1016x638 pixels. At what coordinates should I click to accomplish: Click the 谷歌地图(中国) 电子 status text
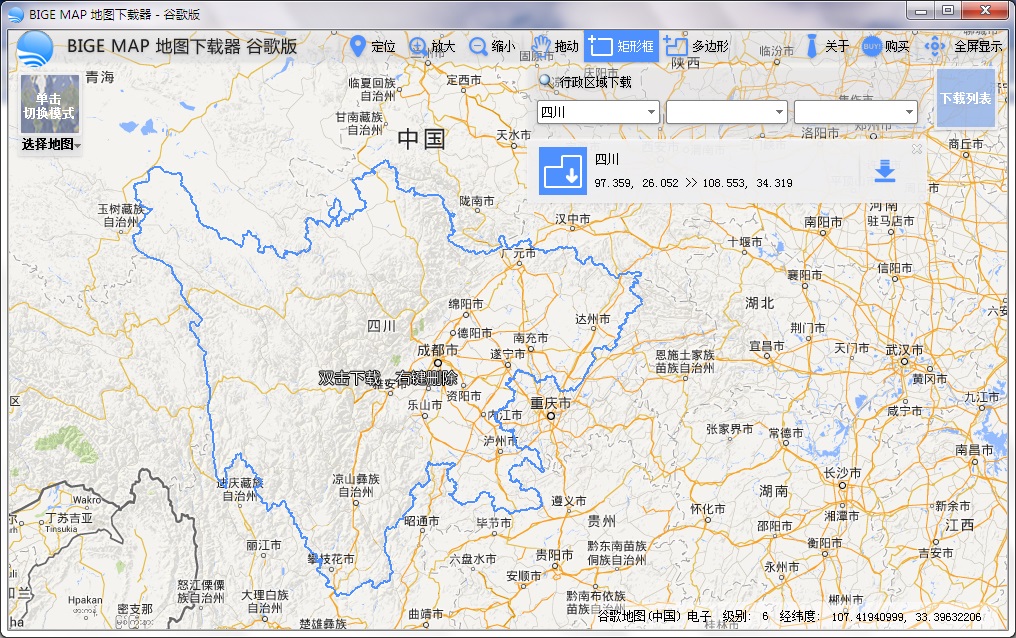(x=654, y=617)
